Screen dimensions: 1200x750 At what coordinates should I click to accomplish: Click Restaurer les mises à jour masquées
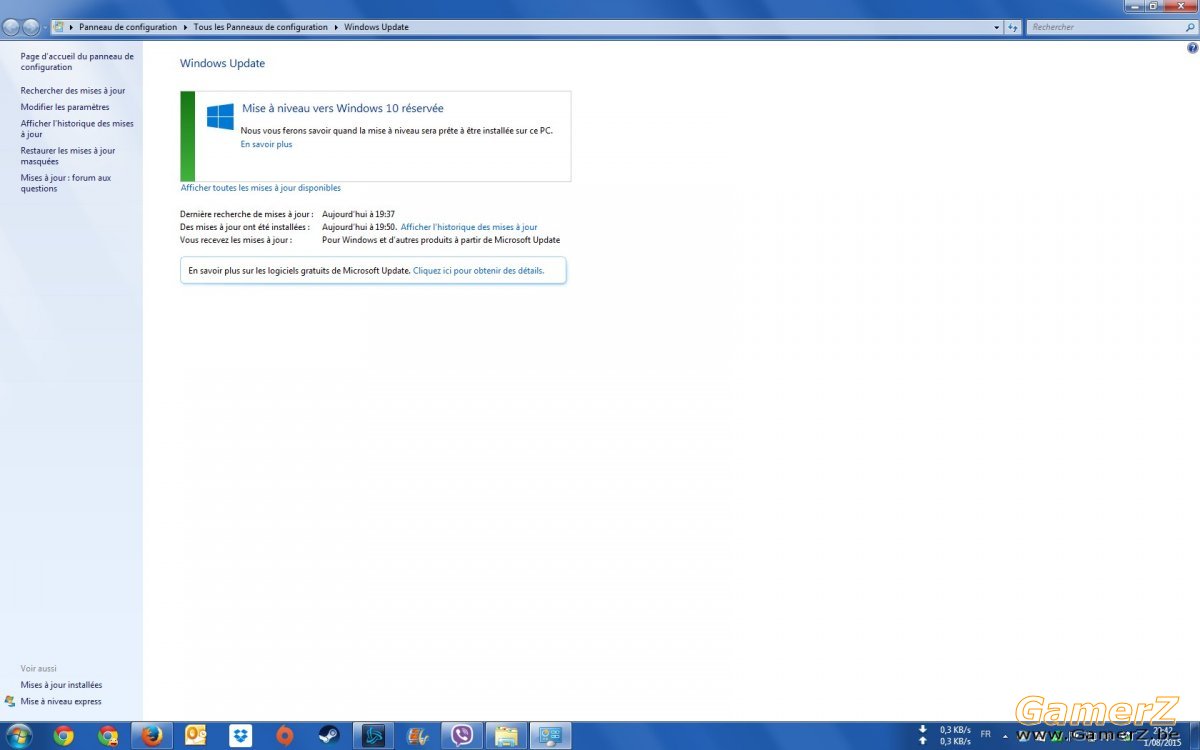click(68, 156)
